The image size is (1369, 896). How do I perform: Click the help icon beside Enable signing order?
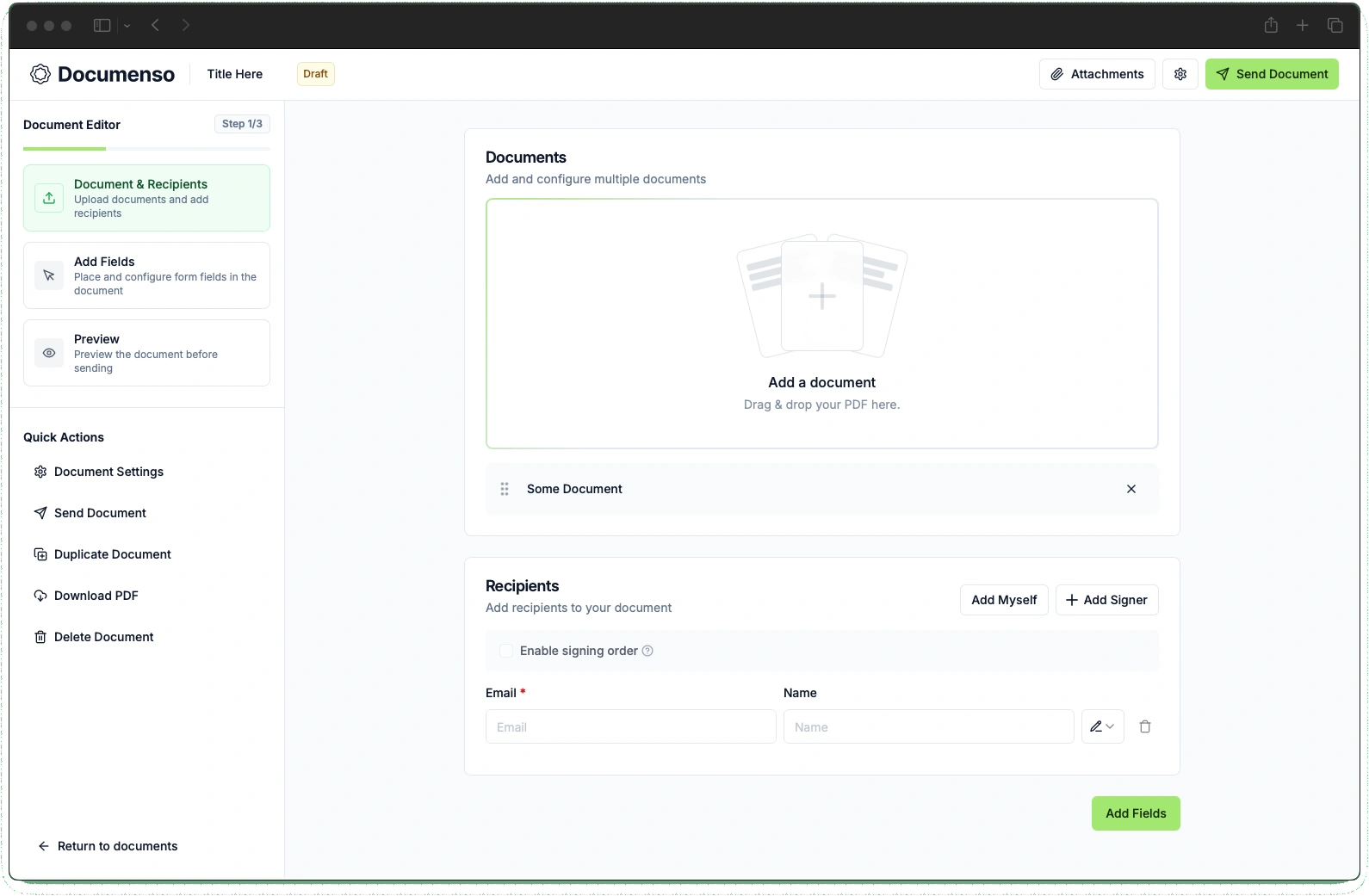pos(647,651)
